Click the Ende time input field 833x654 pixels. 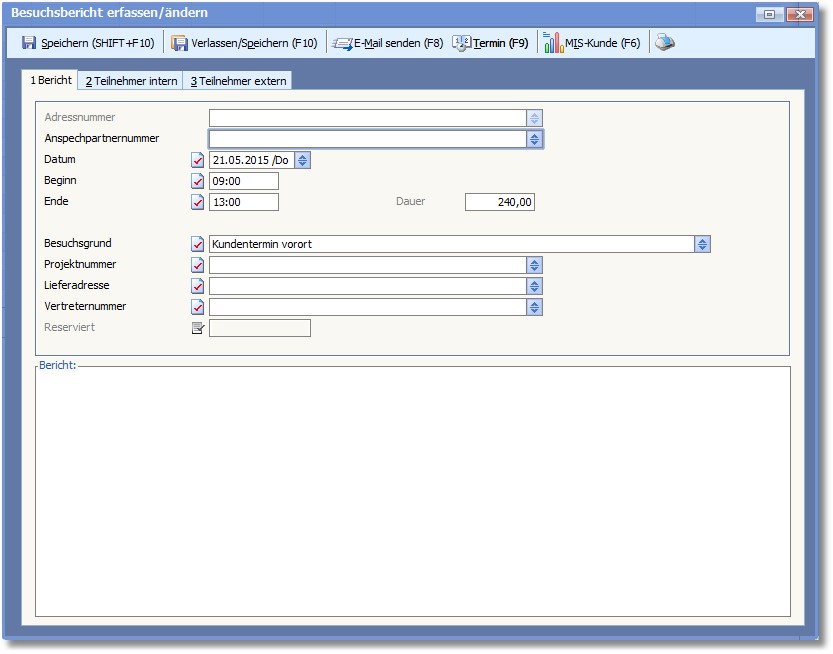coord(243,202)
